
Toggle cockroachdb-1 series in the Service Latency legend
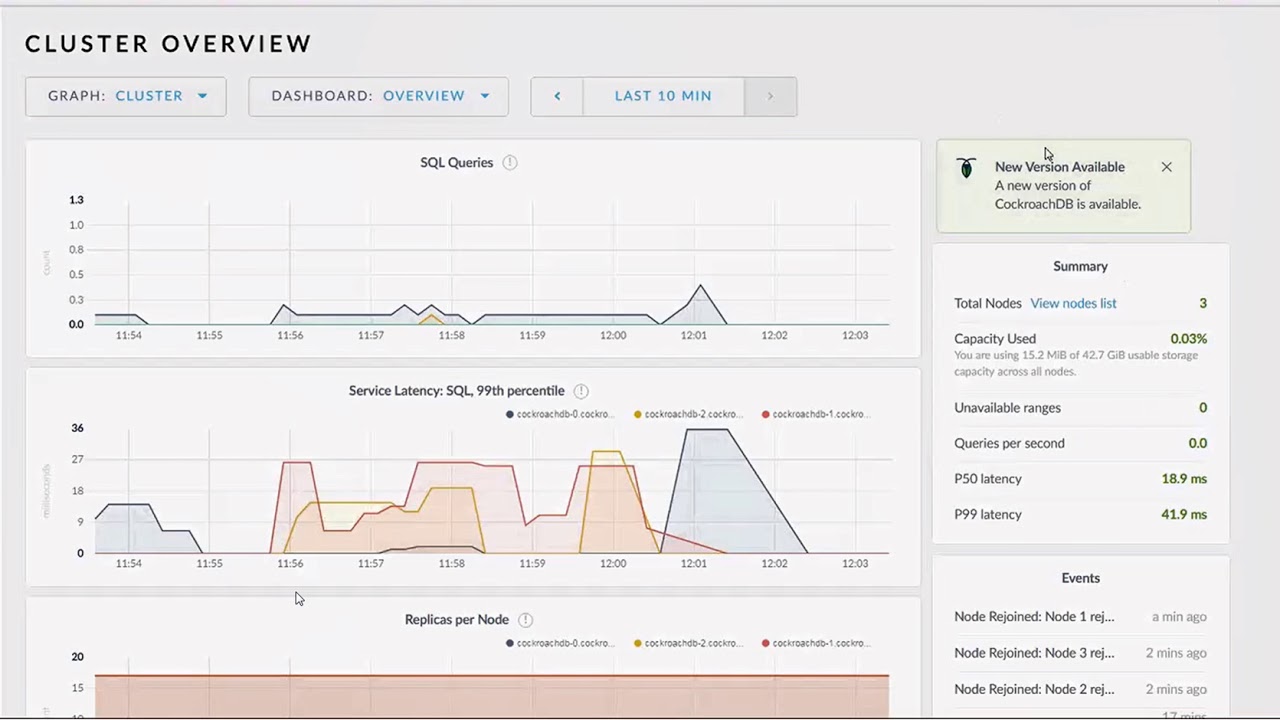coord(816,414)
